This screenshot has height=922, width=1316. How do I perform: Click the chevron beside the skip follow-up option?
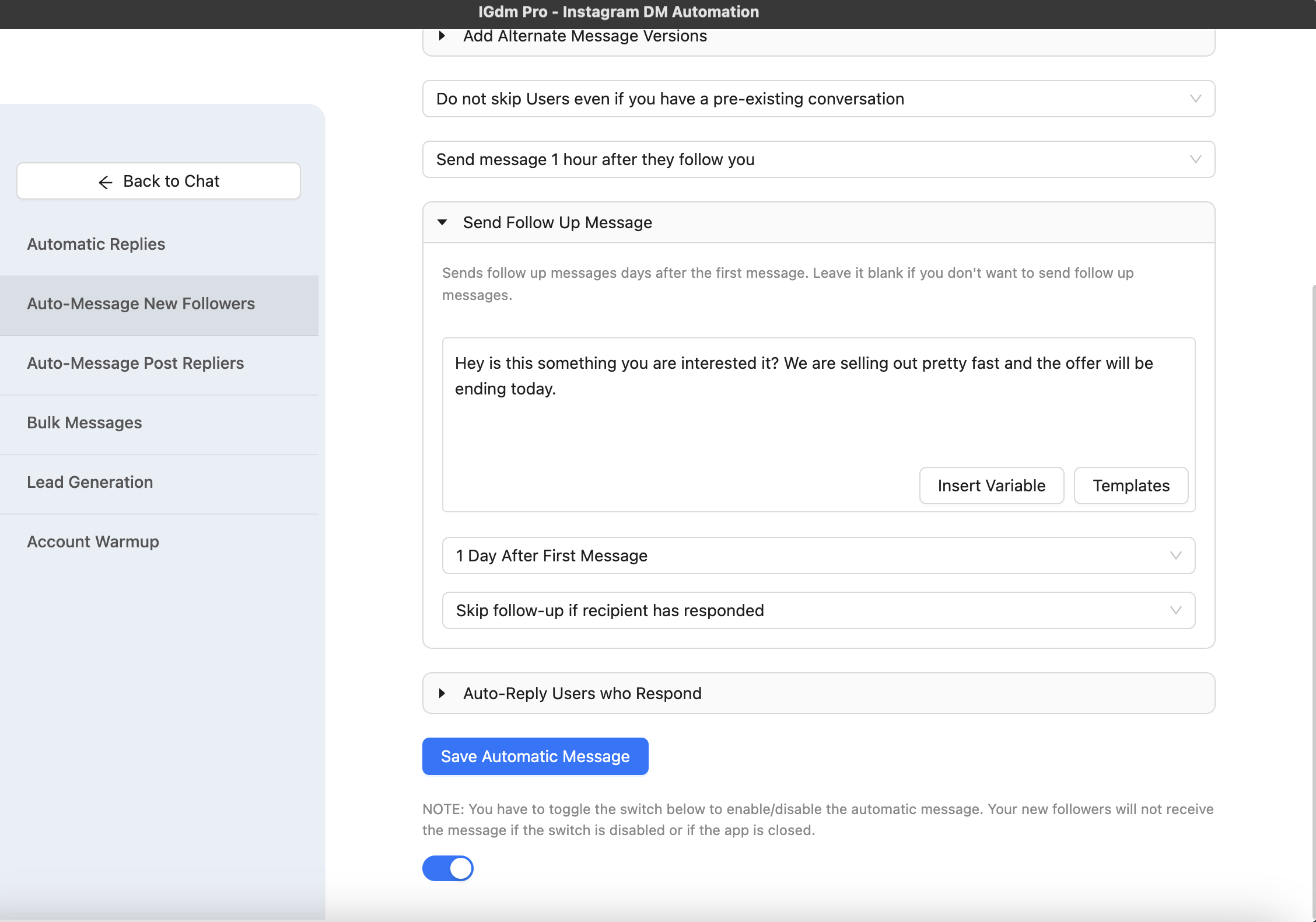pos(1175,610)
